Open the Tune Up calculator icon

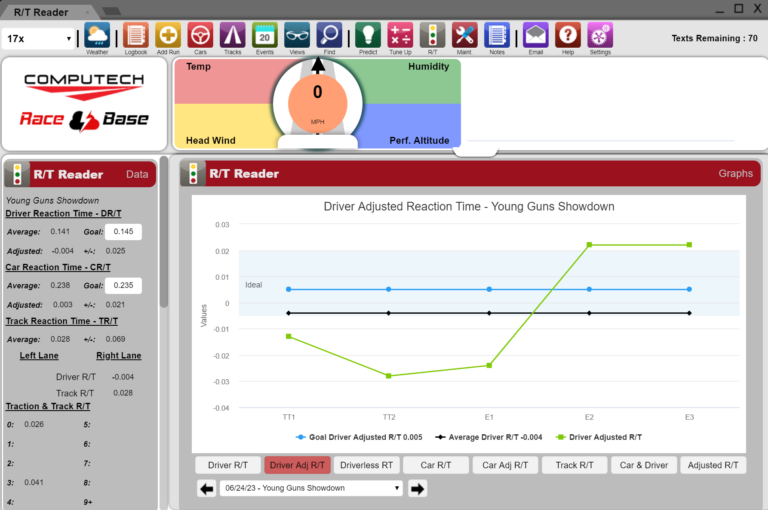pos(400,35)
